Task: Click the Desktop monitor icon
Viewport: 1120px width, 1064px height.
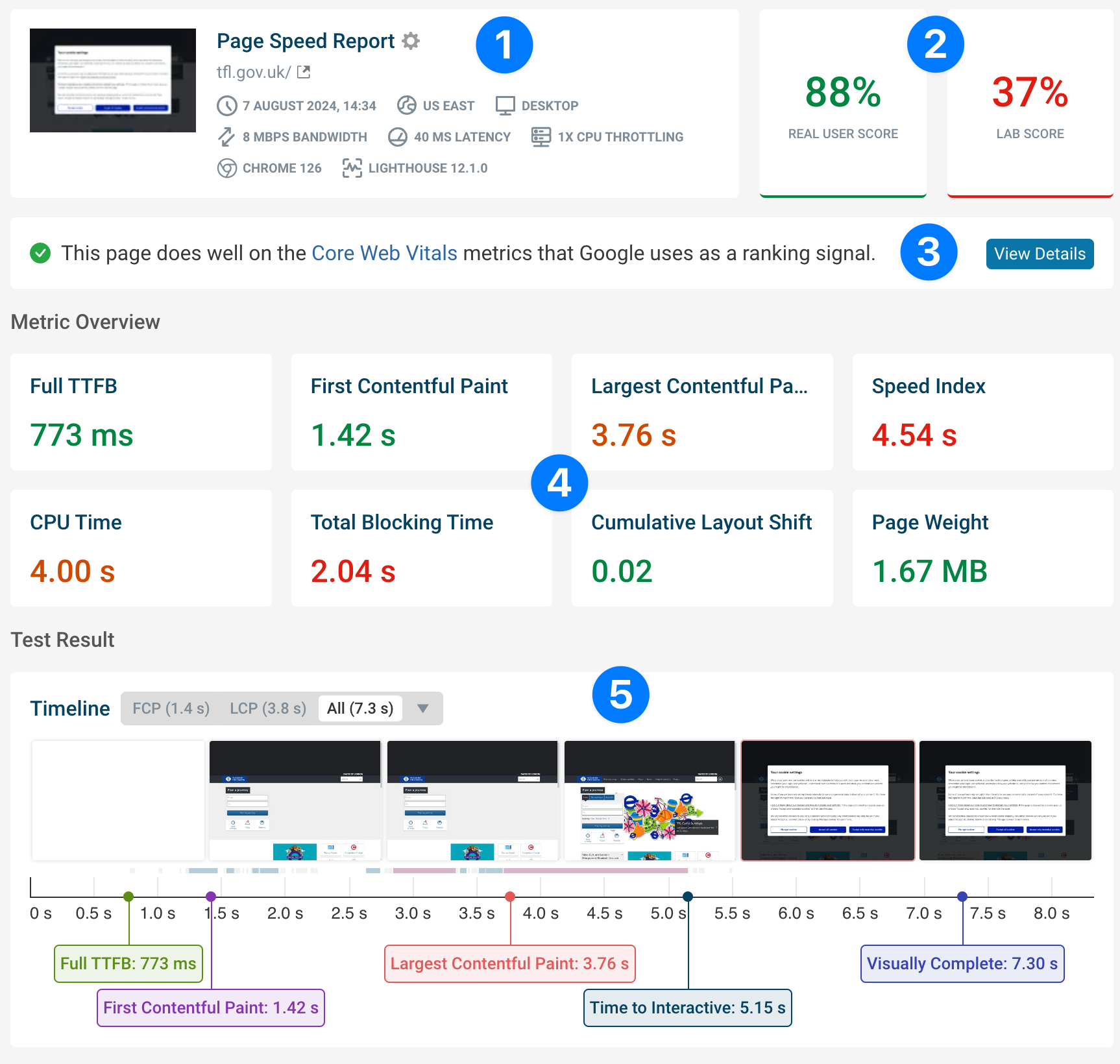Action: coord(505,106)
